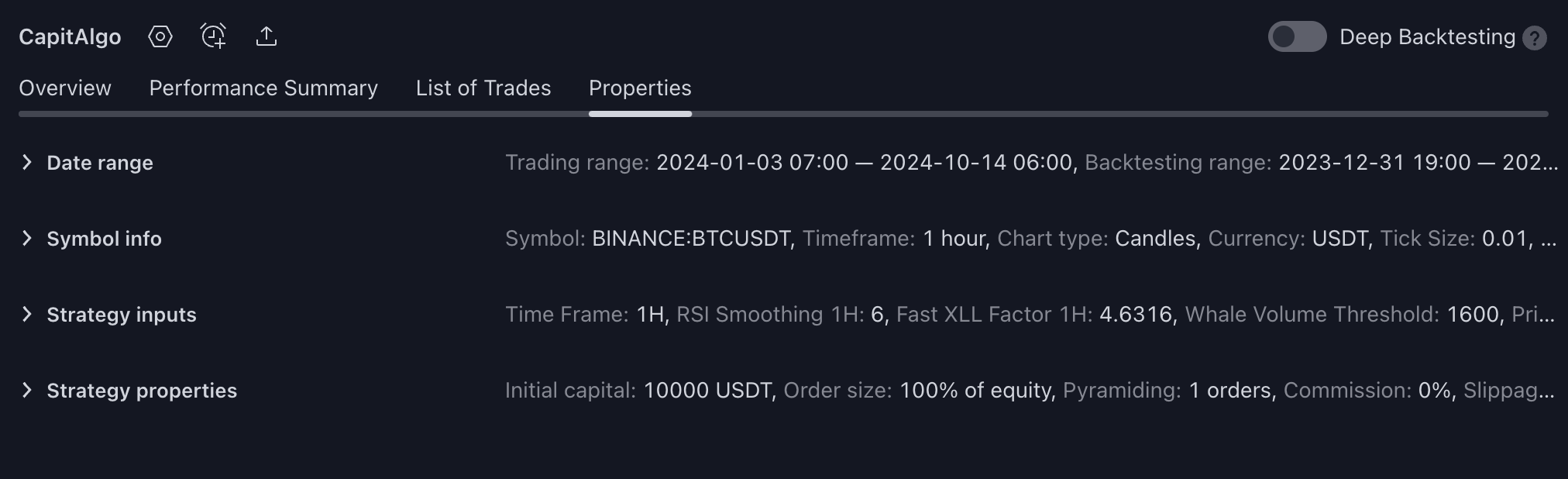Select the Properties tab
This screenshot has height=479, width=1568.
click(x=640, y=88)
